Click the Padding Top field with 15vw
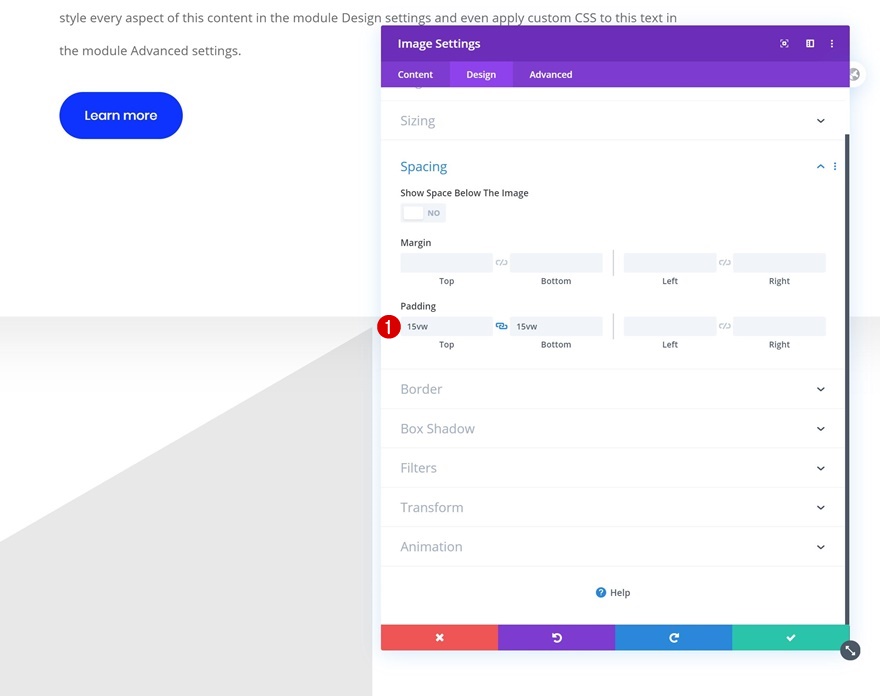 tap(447, 326)
